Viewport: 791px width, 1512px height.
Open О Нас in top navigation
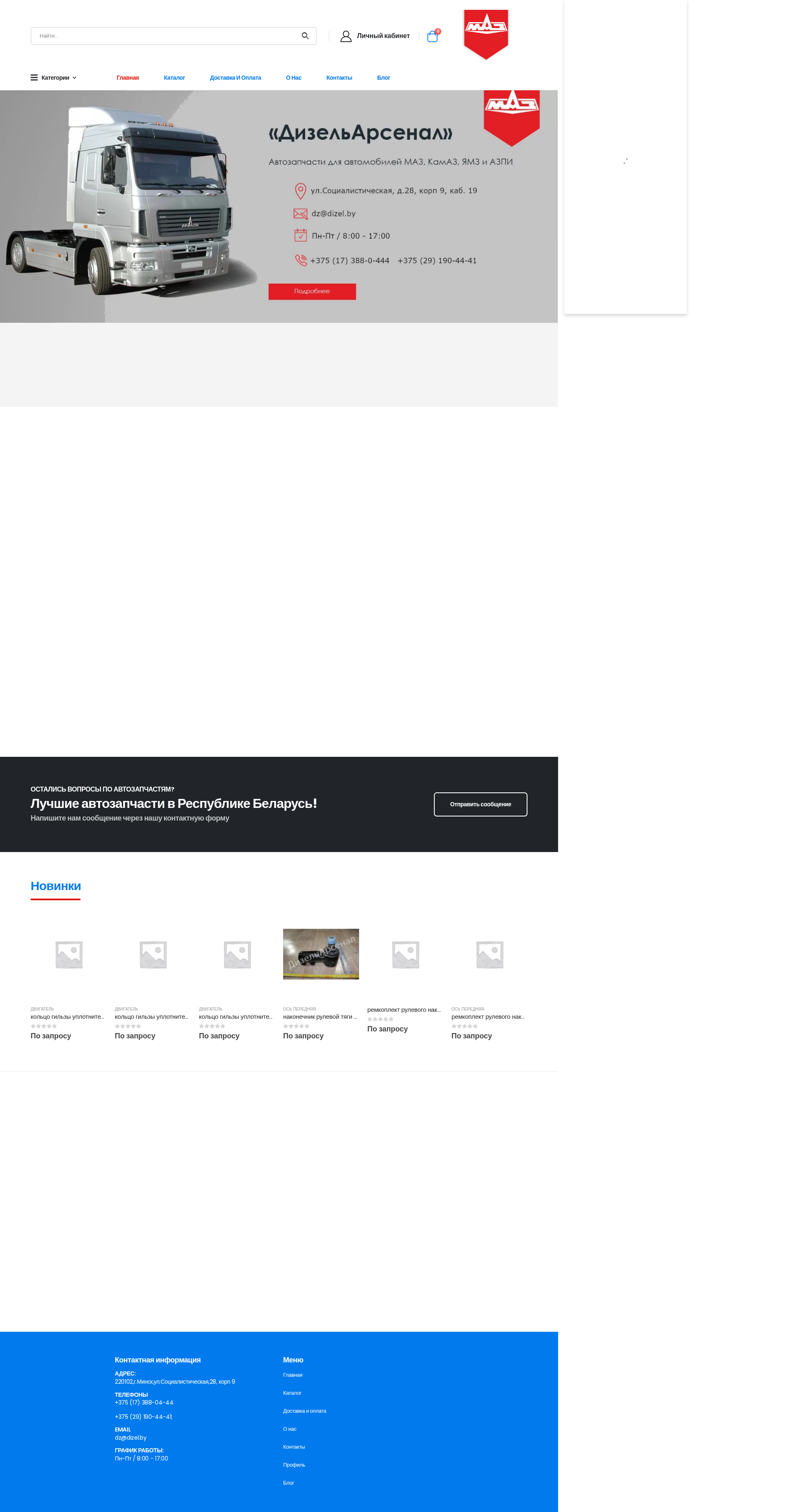click(293, 78)
